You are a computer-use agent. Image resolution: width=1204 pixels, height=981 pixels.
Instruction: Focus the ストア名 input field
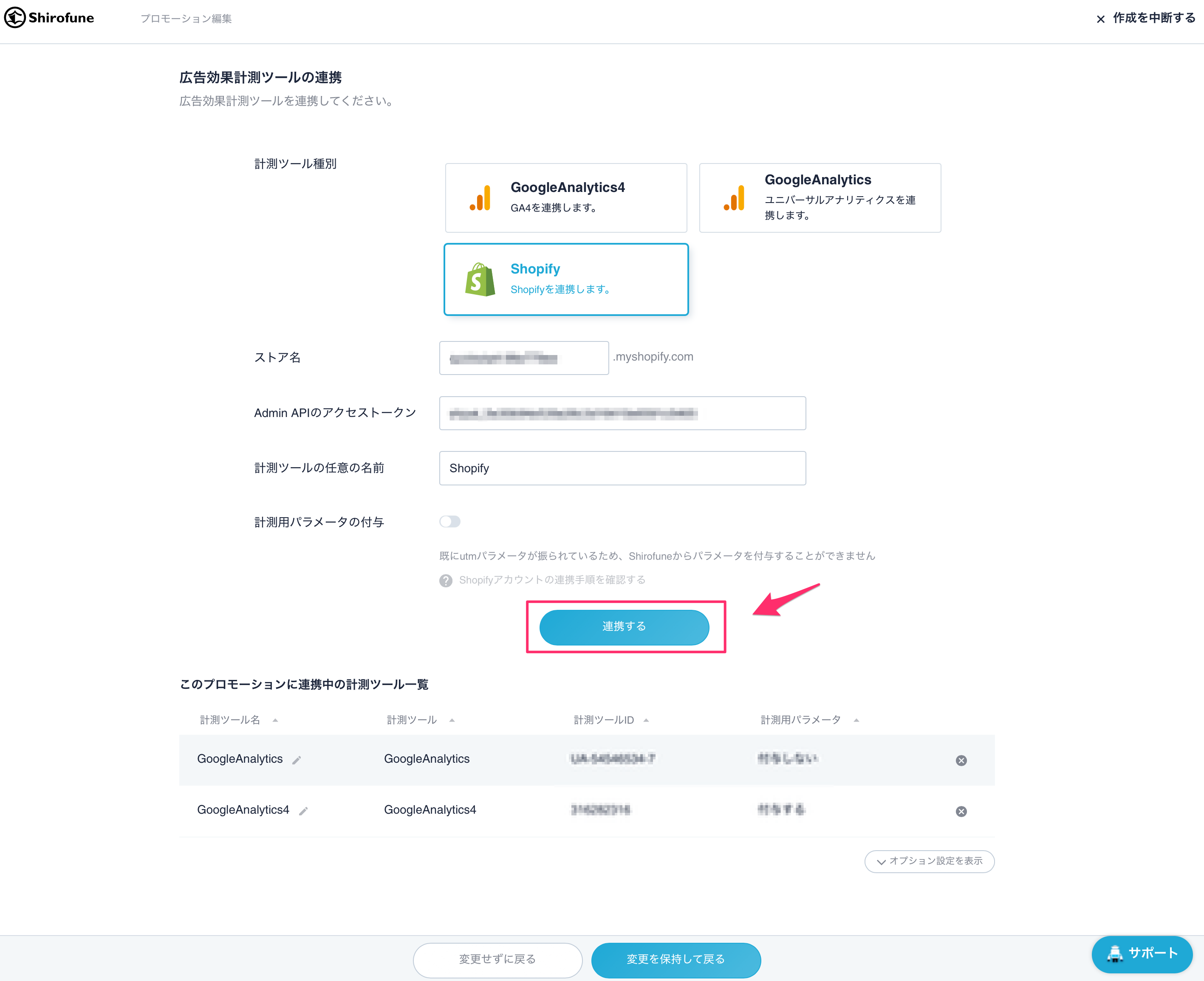click(x=524, y=358)
